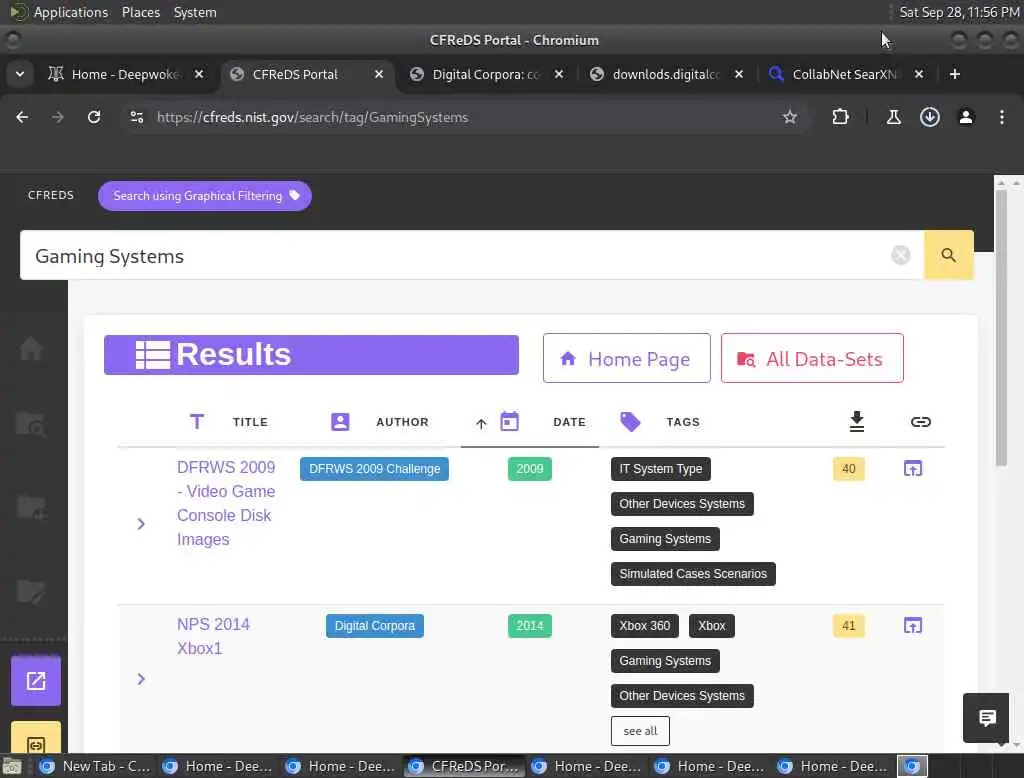Show all tags with see all button

pos(640,731)
